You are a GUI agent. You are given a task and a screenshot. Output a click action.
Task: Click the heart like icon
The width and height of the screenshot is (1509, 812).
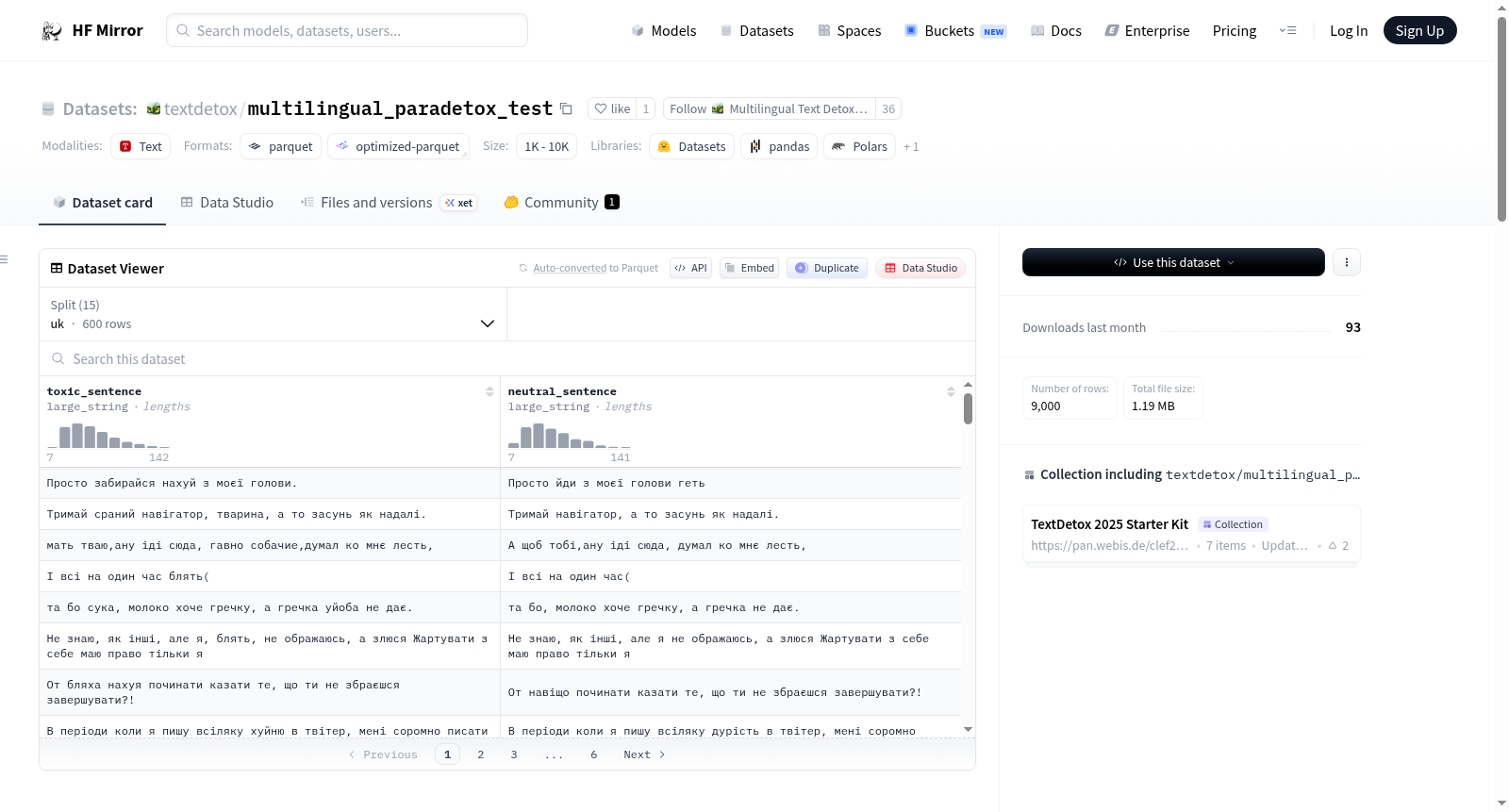pos(601,108)
